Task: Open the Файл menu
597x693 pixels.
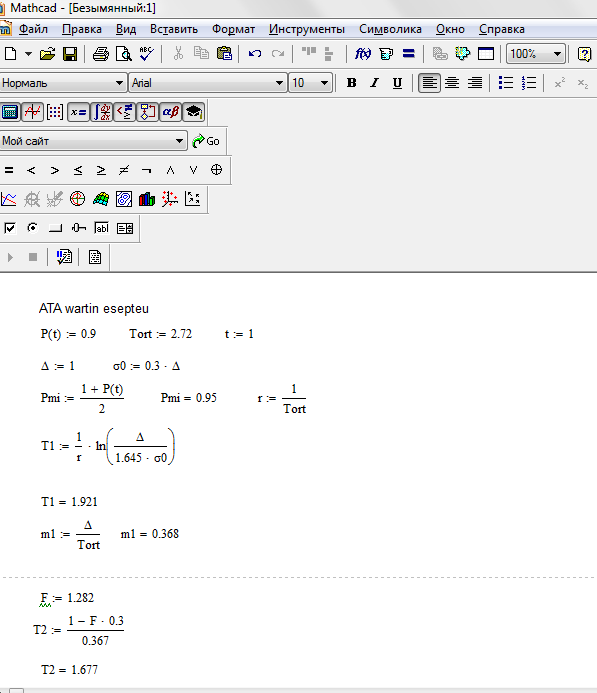Action: tap(33, 29)
